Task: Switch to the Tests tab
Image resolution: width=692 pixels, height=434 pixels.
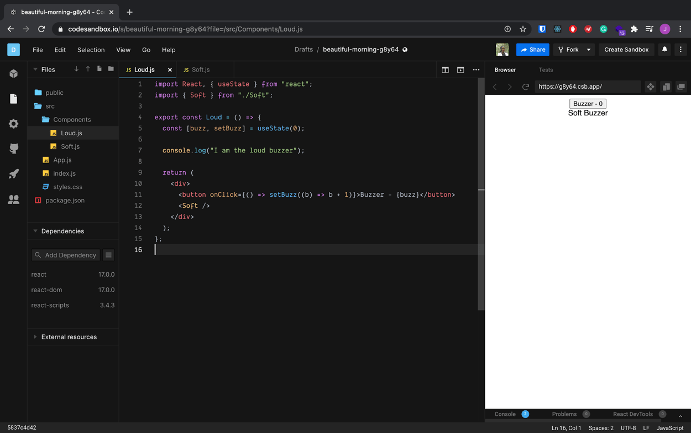Action: tap(546, 70)
